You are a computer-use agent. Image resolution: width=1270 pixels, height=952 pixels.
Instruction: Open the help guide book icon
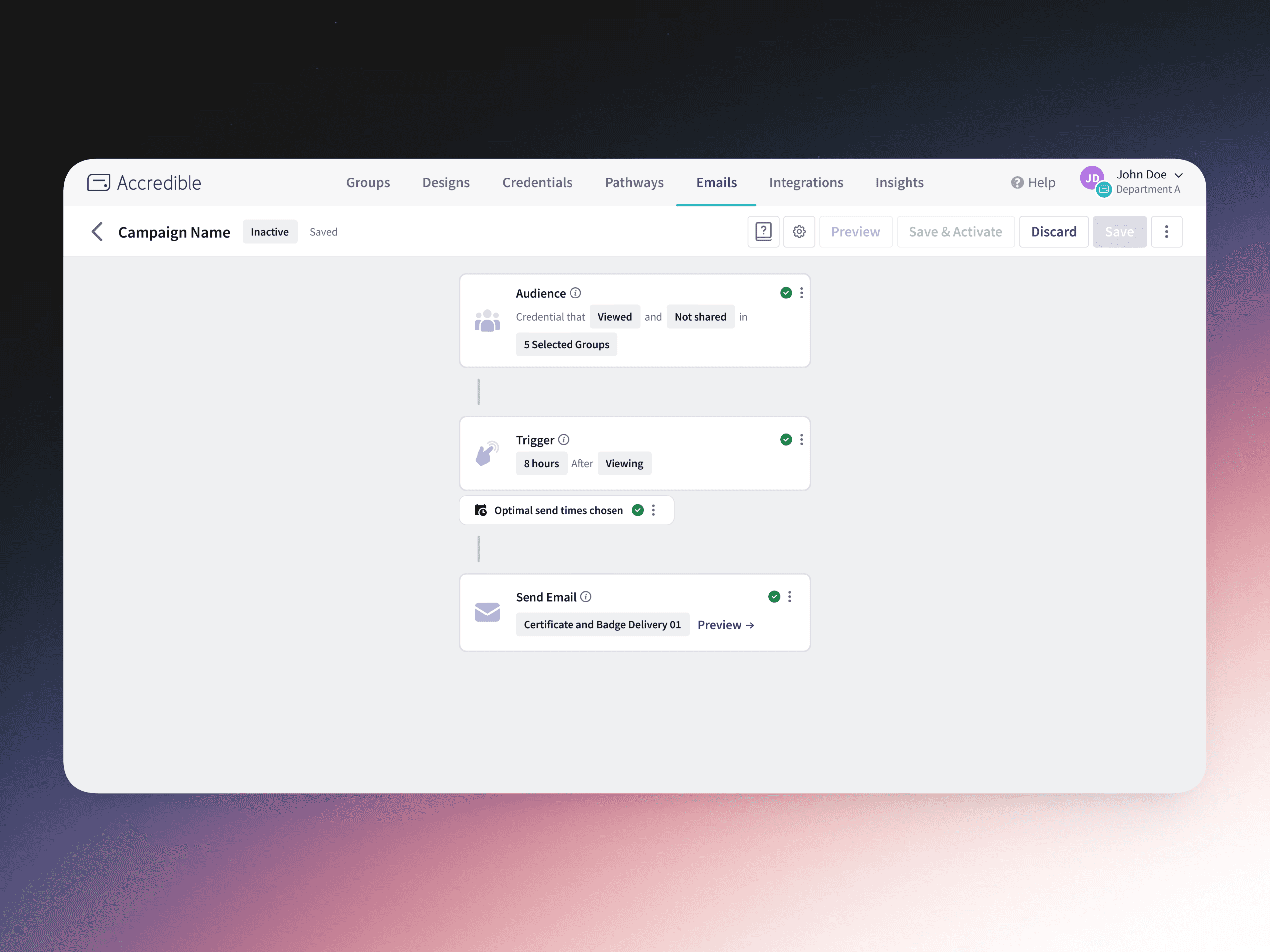(x=763, y=232)
